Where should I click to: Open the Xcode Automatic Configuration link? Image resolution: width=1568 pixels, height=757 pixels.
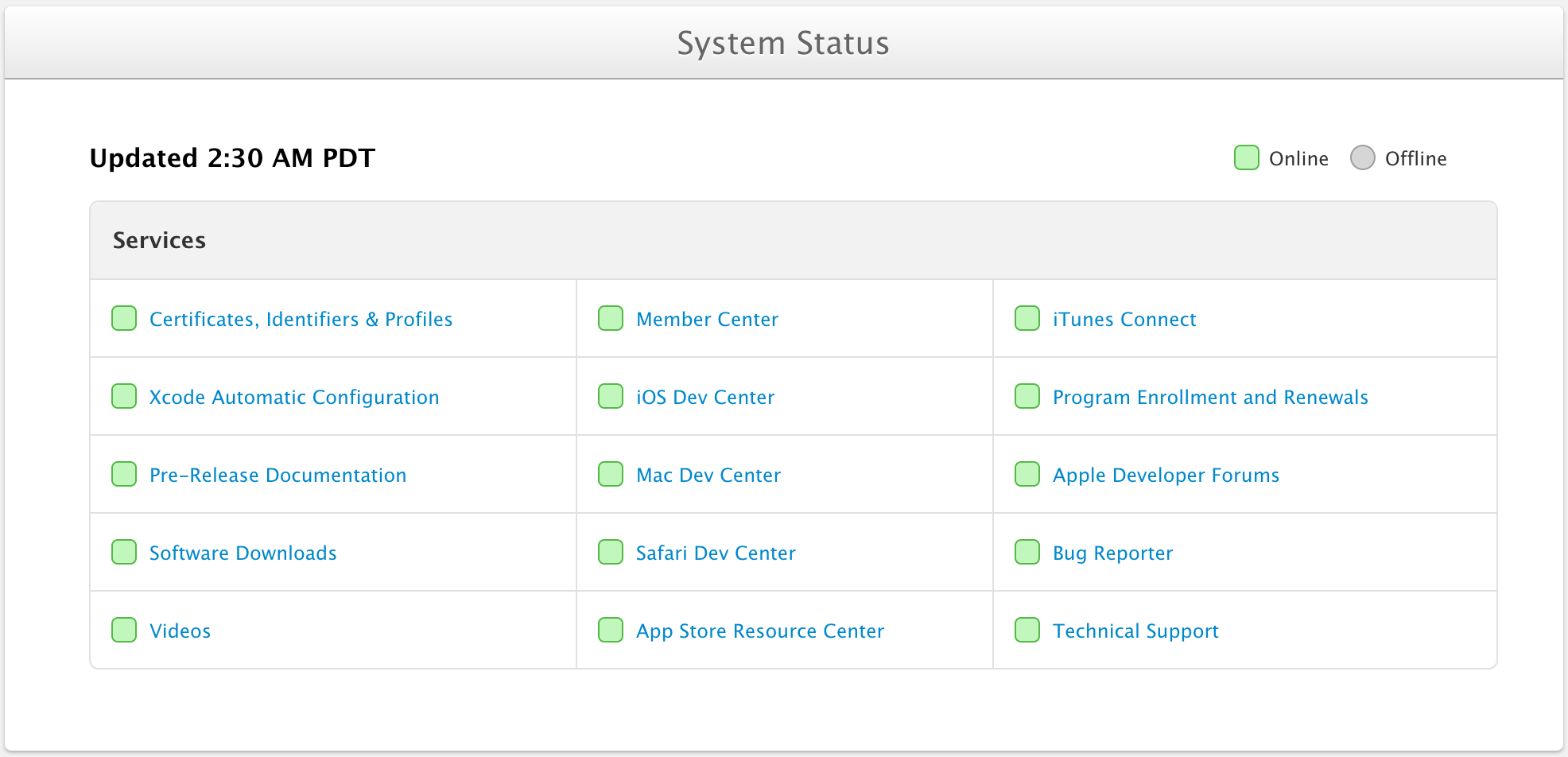[294, 398]
